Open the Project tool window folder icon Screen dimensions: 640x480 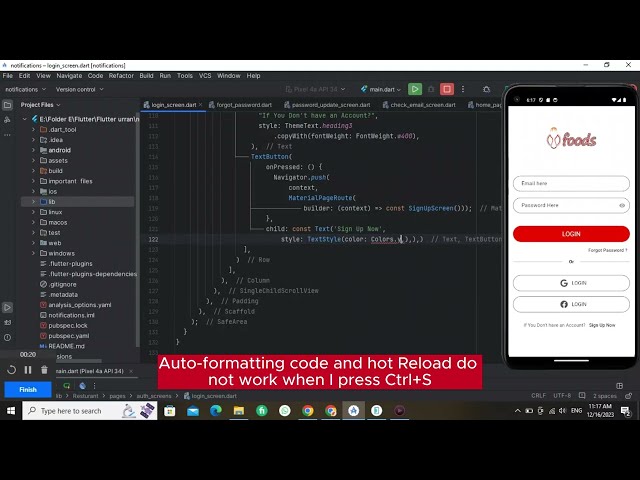[7, 105]
